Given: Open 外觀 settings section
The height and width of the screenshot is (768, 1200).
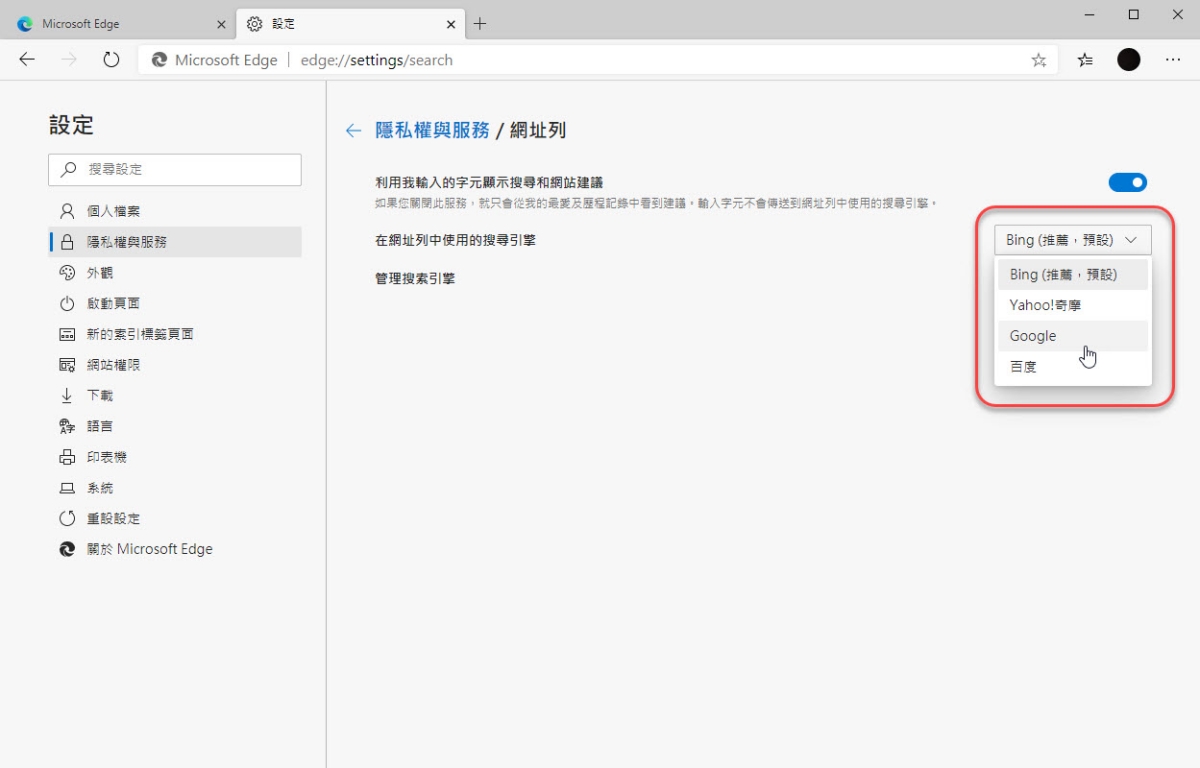Looking at the screenshot, I should pyautogui.click(x=175, y=273).
